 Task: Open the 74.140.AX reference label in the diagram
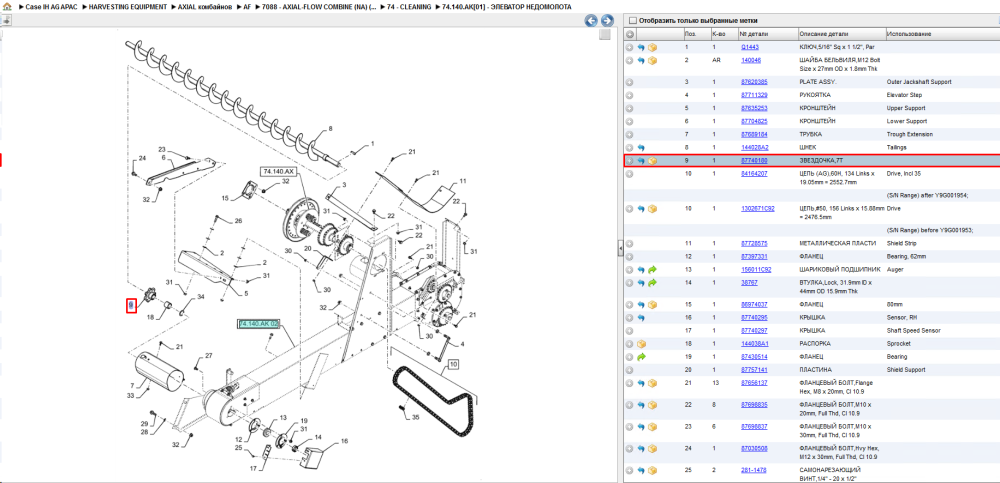click(x=279, y=172)
